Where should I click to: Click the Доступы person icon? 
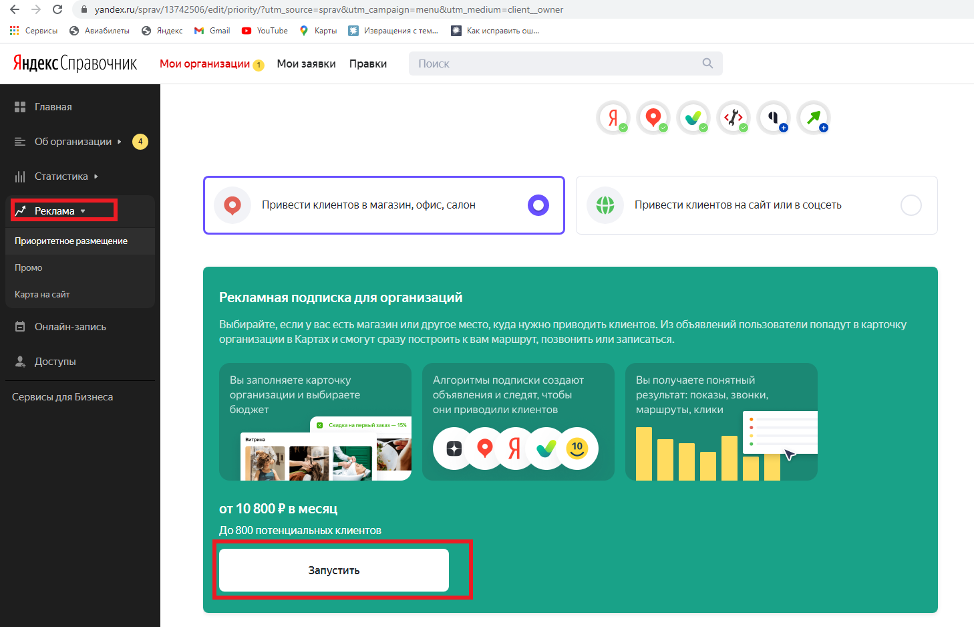pos(20,361)
